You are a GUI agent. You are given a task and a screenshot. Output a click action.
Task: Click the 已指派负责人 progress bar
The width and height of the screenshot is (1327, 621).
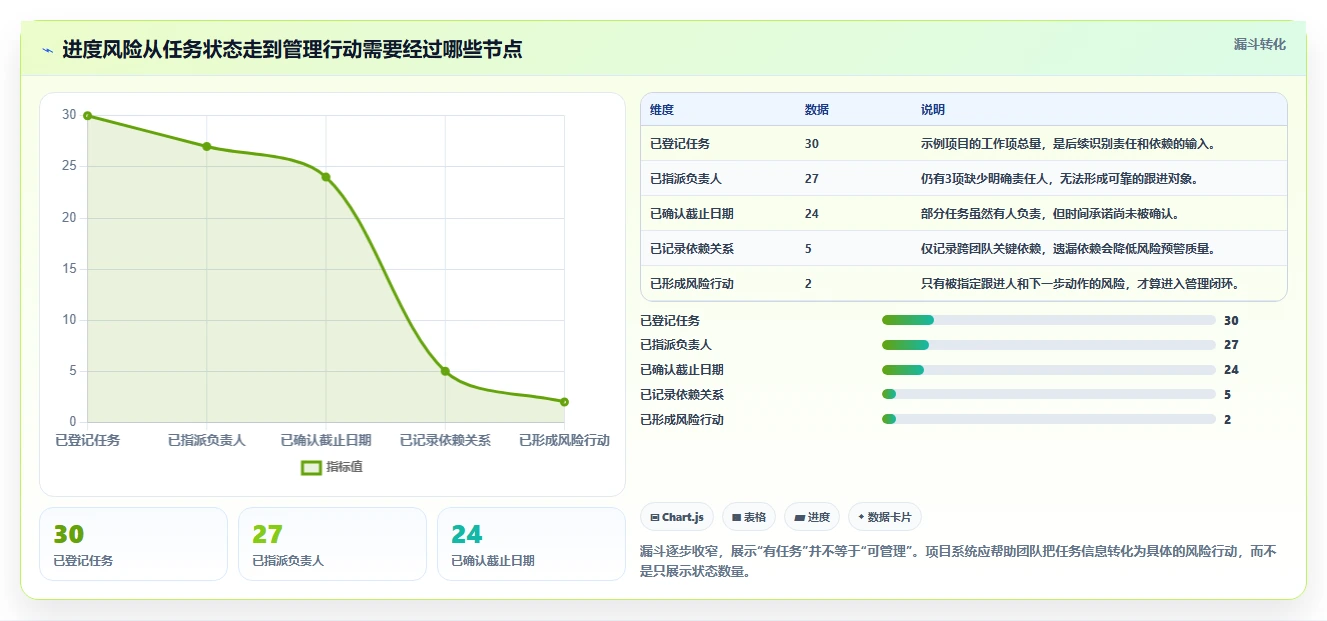(x=1048, y=345)
